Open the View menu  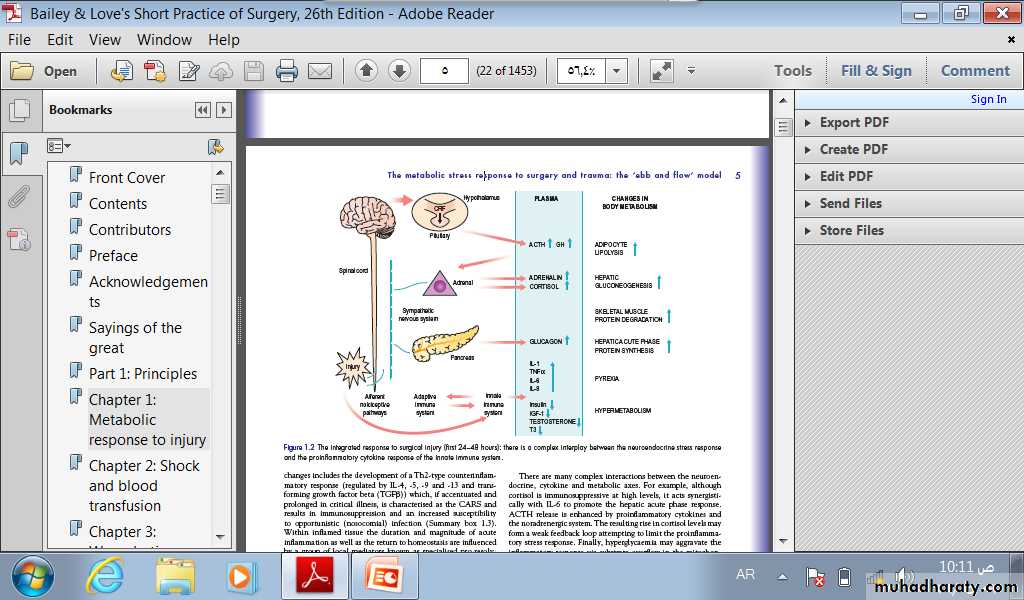click(x=104, y=40)
